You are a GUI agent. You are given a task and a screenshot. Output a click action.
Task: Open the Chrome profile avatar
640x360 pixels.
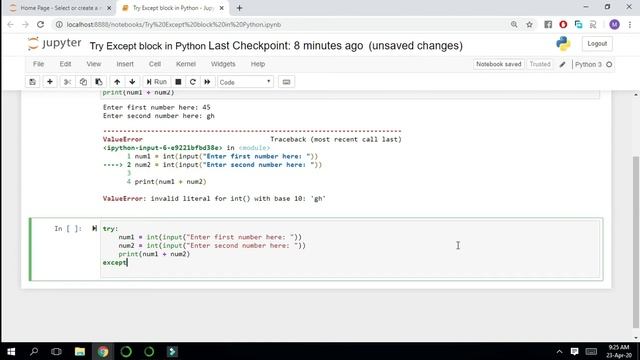[614, 24]
